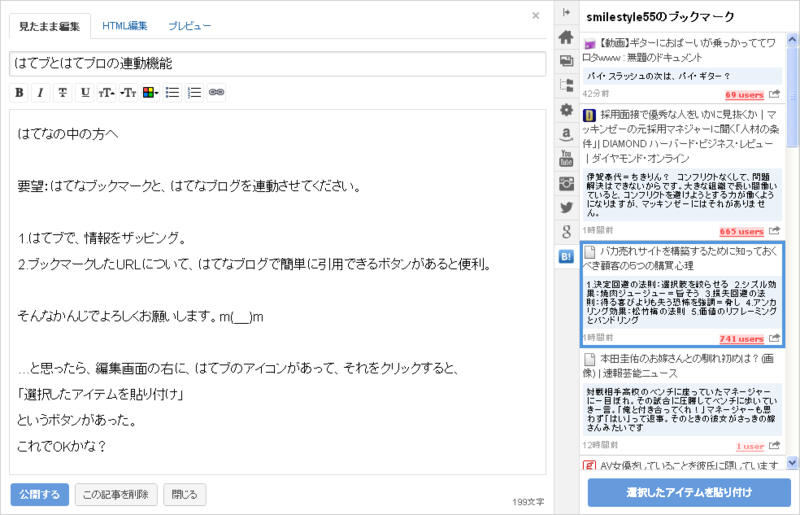This screenshot has width=800, height=515.
Task: Click the 199文字 character count
Action: pyautogui.click(x=528, y=502)
